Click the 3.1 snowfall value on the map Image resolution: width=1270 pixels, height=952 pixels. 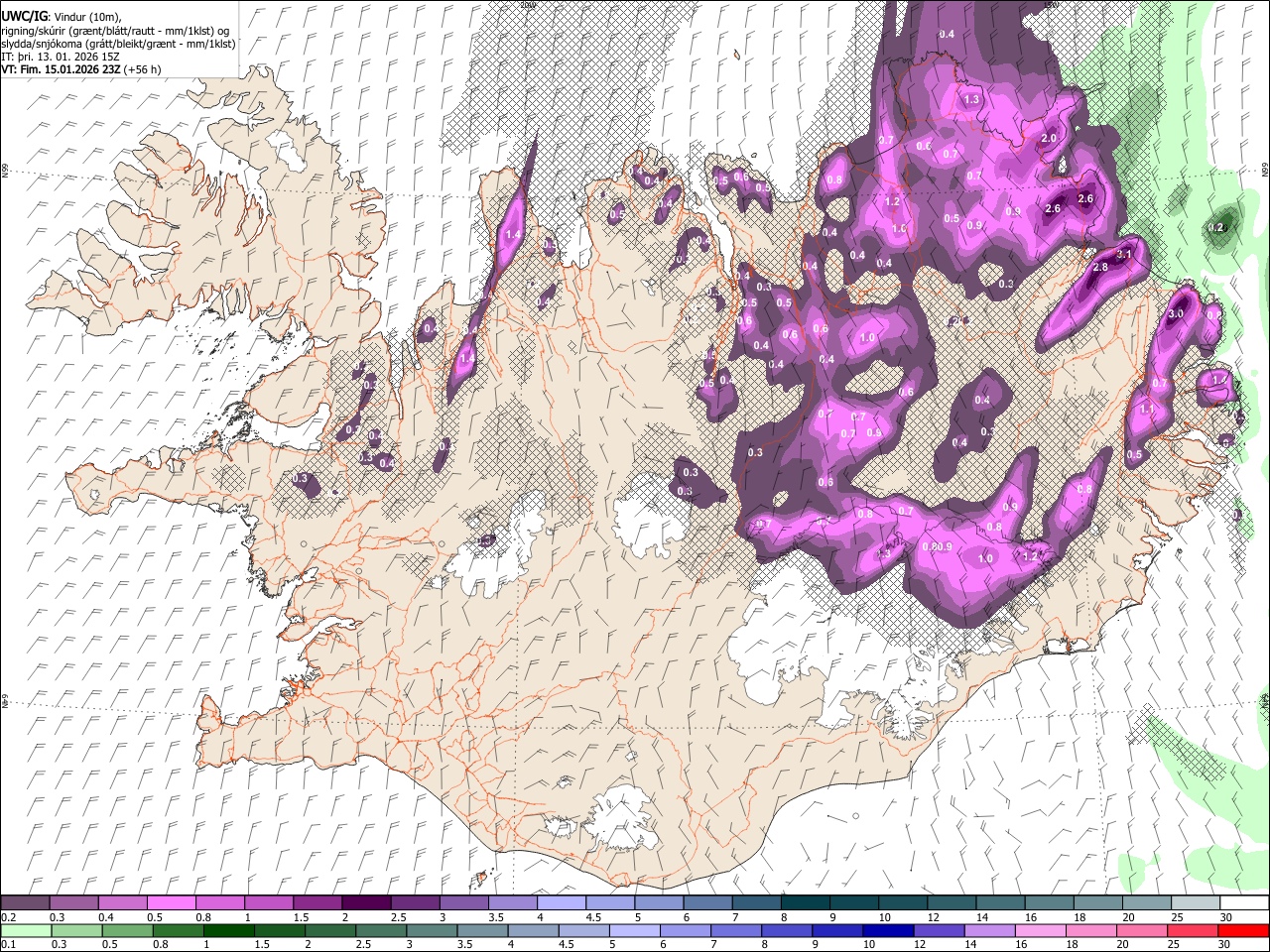click(1124, 255)
